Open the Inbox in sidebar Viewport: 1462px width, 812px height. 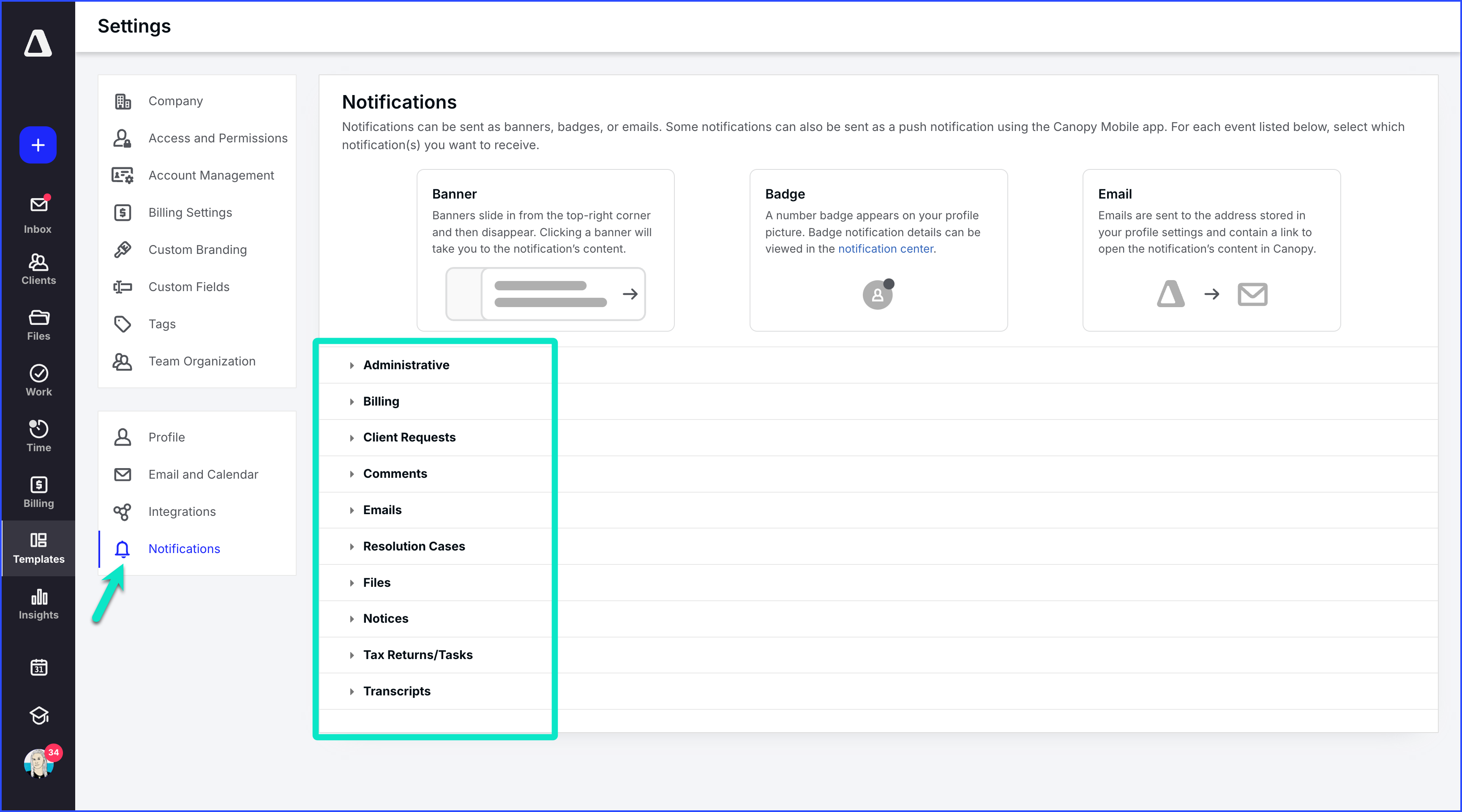click(x=38, y=215)
